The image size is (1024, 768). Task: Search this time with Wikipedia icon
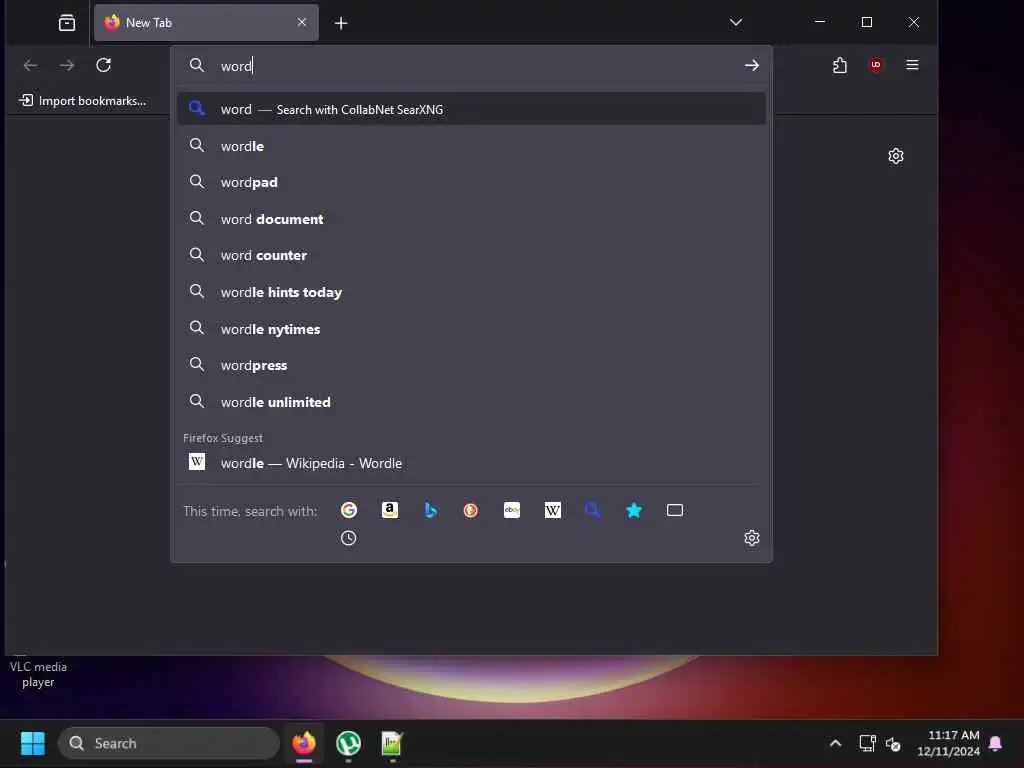tap(552, 510)
